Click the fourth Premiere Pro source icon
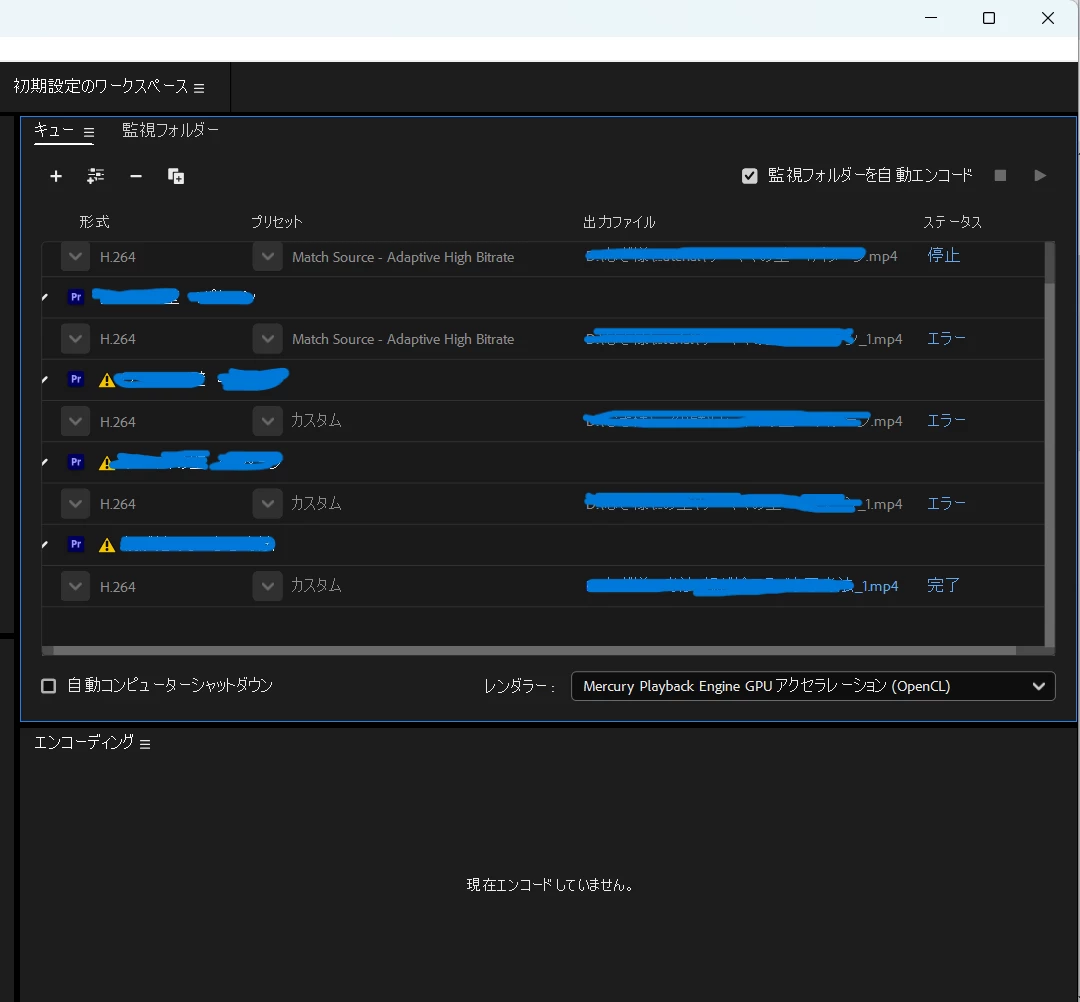 point(76,544)
